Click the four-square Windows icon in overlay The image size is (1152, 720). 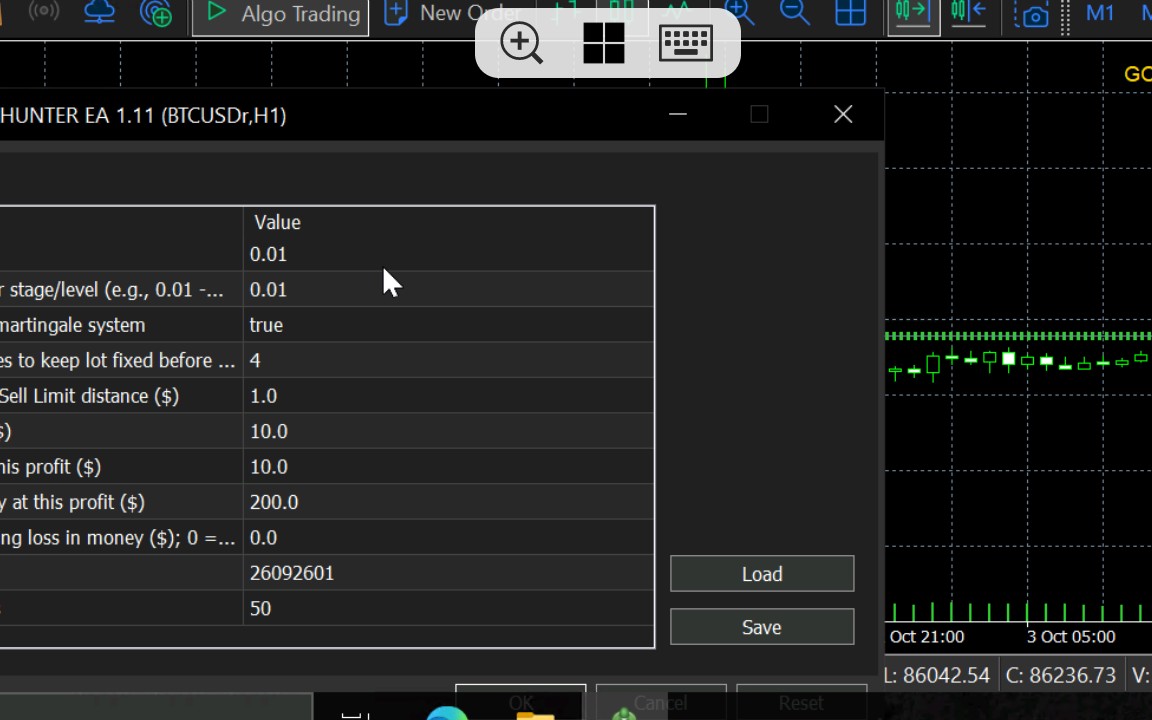tap(603, 43)
